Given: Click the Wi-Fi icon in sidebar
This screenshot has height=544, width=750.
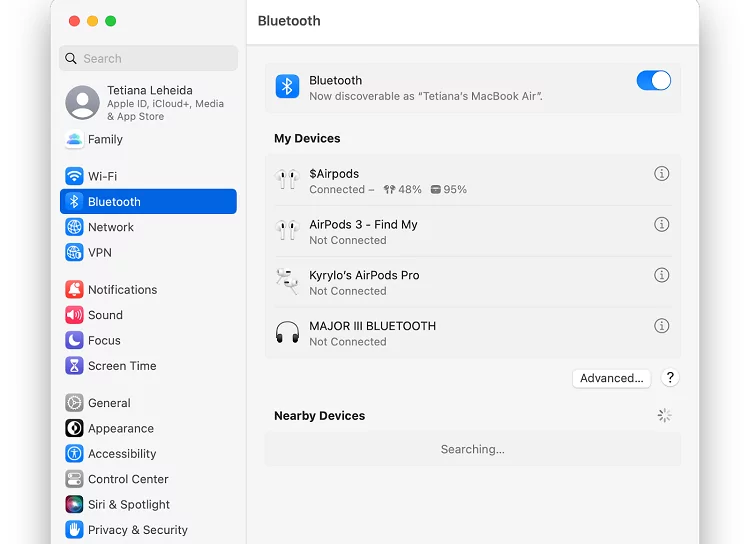Looking at the screenshot, I should 74,176.
